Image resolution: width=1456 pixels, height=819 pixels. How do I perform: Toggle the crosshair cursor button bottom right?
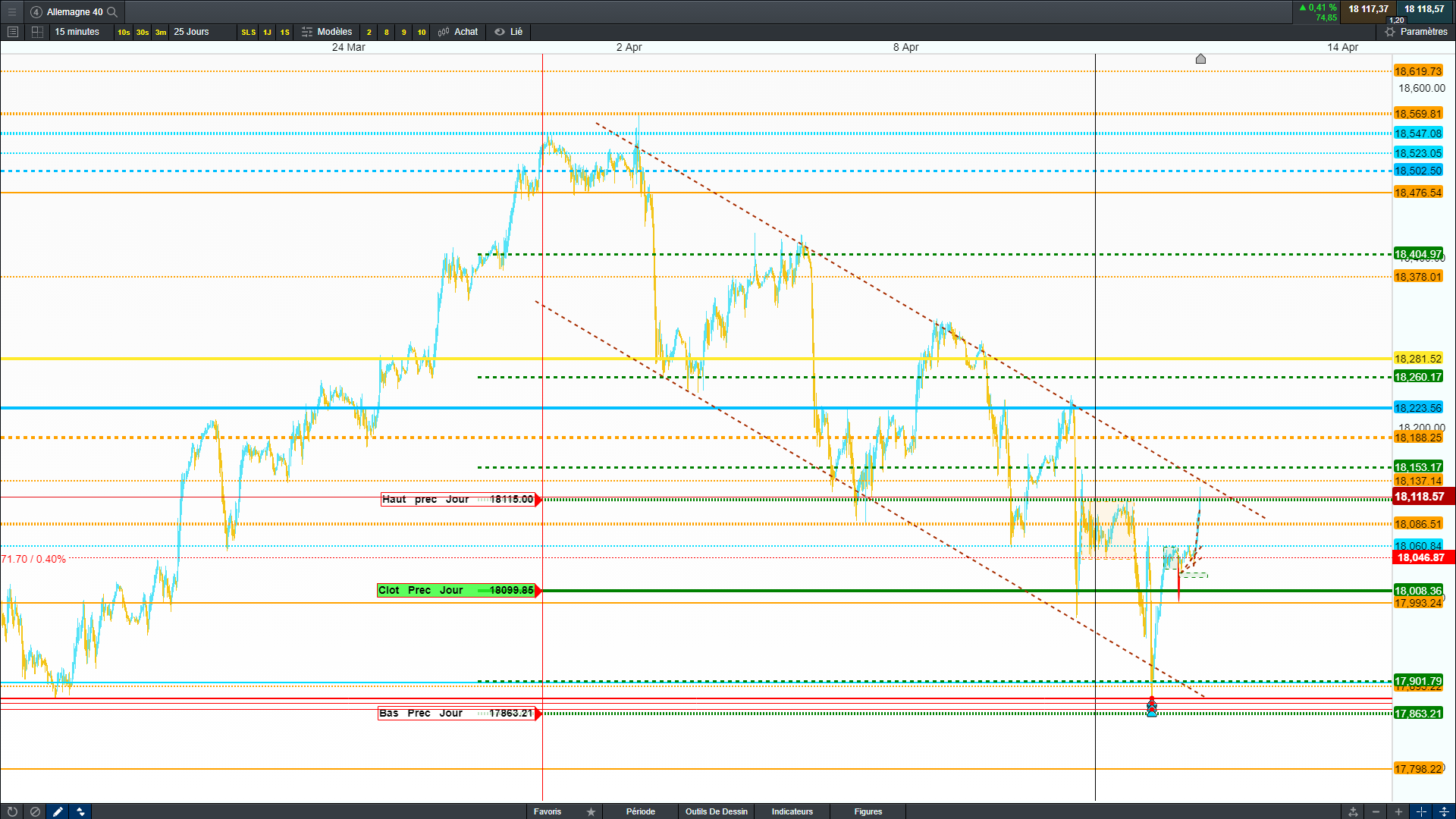click(x=1421, y=811)
